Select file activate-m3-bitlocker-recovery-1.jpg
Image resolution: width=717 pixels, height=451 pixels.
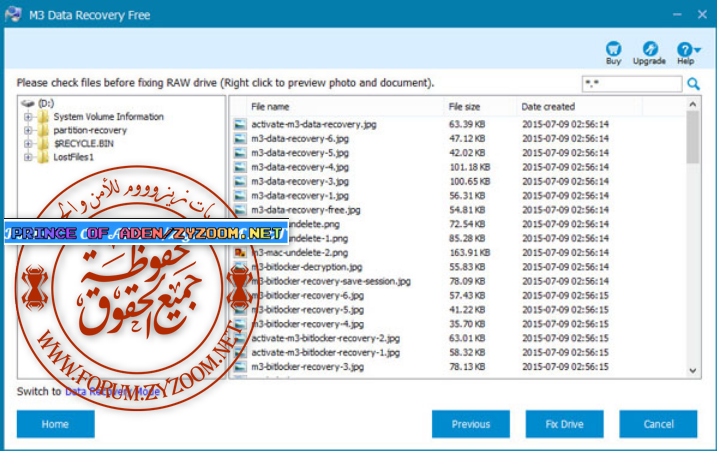326,352
